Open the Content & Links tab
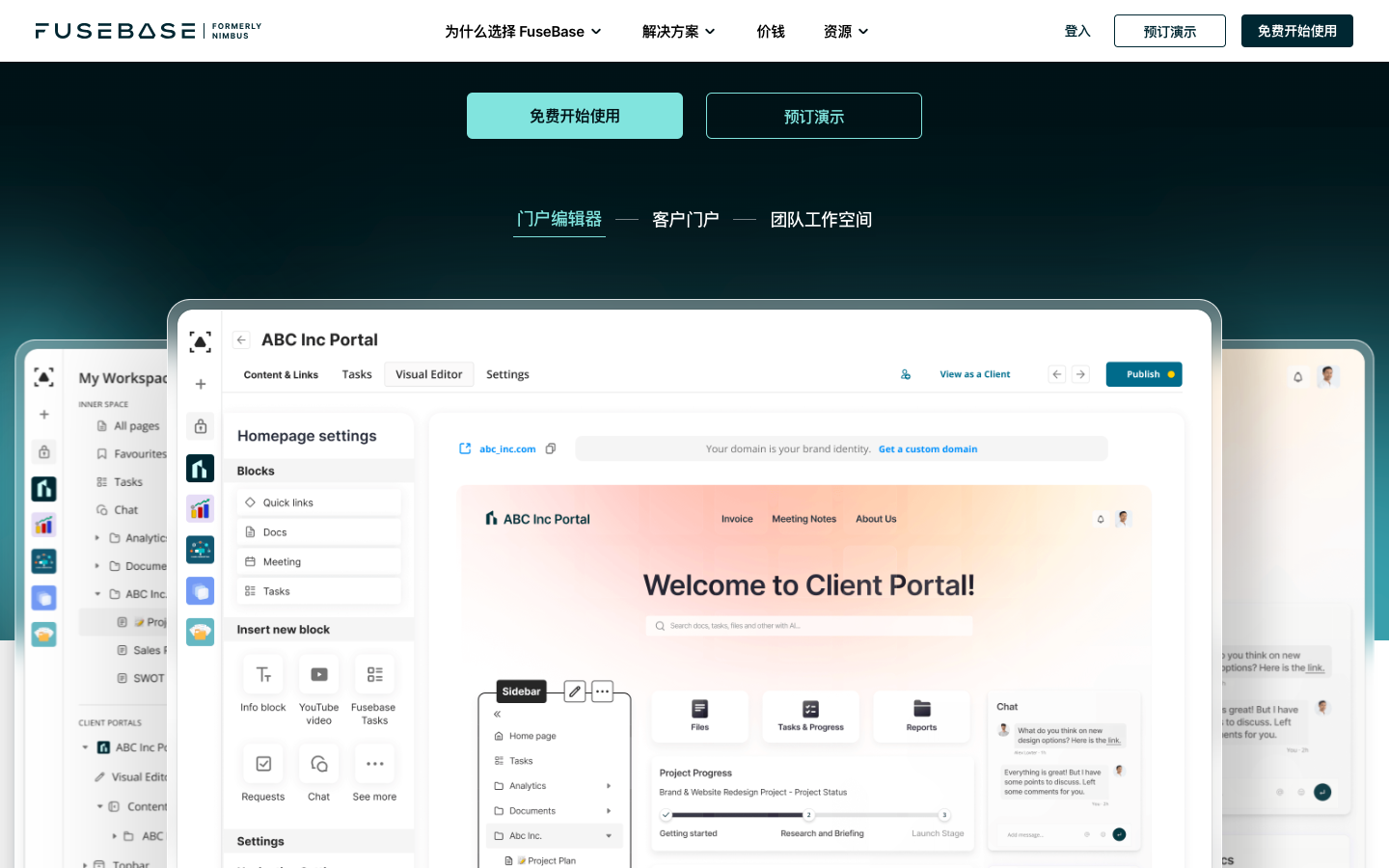 pos(281,374)
